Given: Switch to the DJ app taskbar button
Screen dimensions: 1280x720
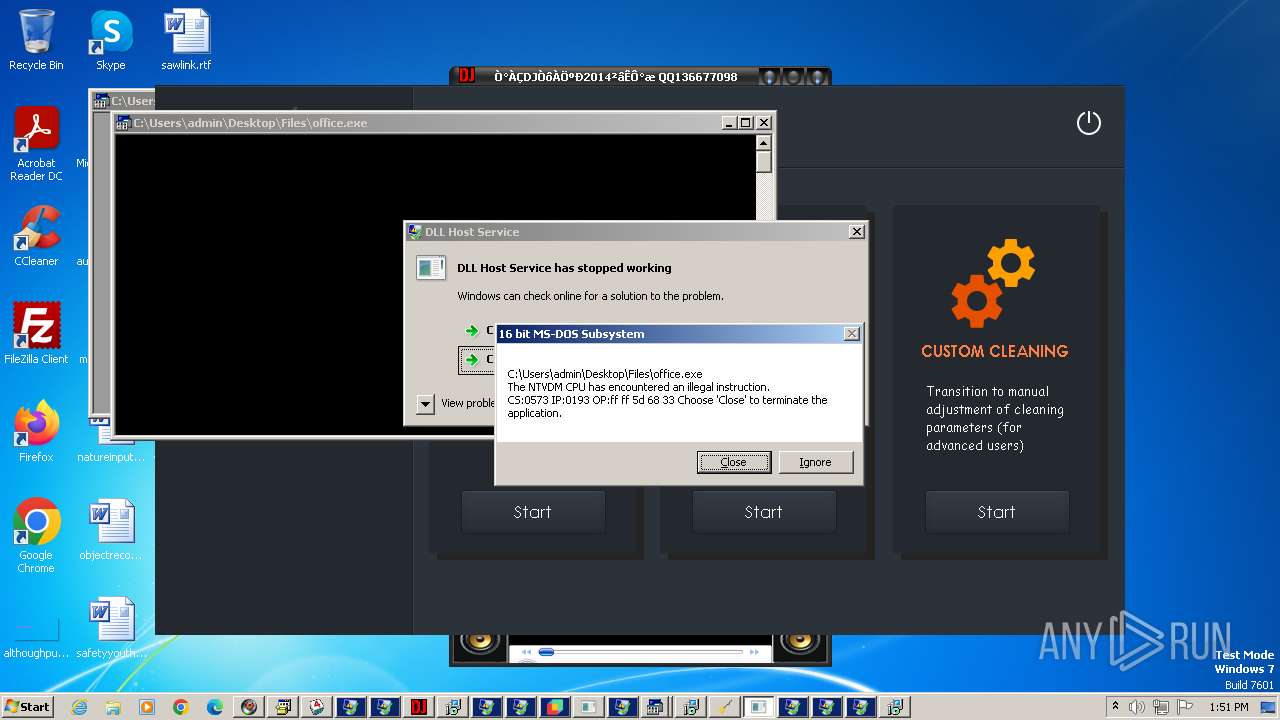Looking at the screenshot, I should click(419, 707).
